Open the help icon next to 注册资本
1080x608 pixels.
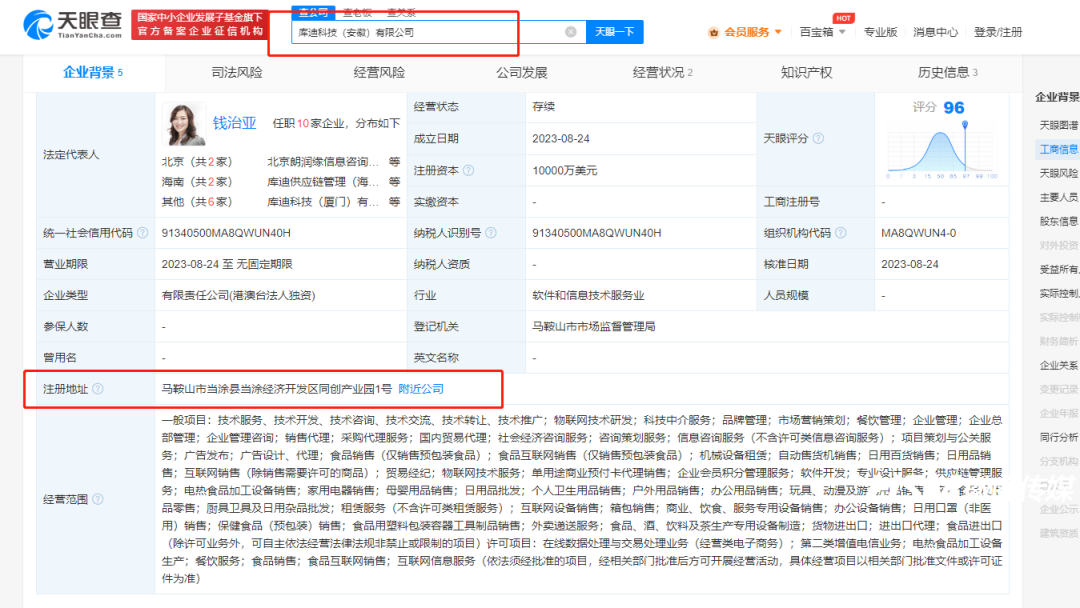point(468,170)
